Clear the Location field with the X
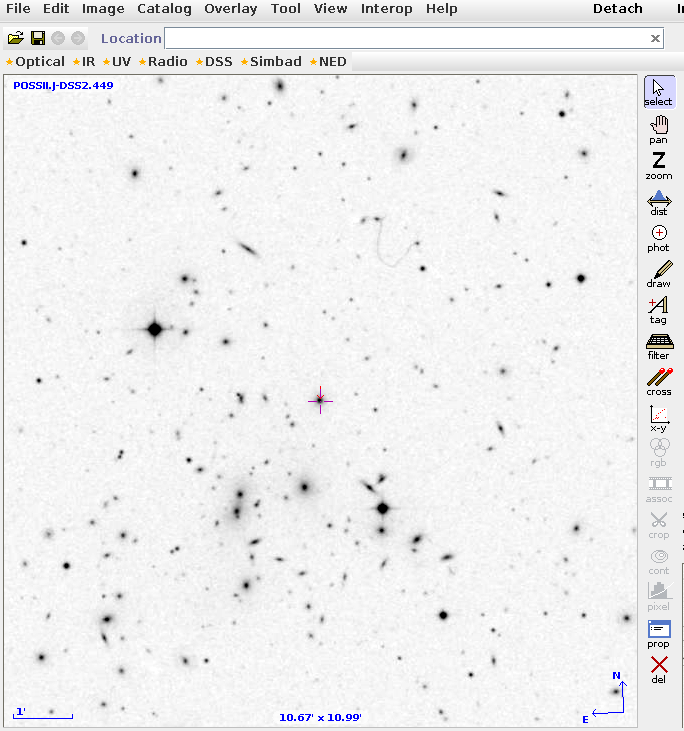684x731 pixels. (x=655, y=38)
